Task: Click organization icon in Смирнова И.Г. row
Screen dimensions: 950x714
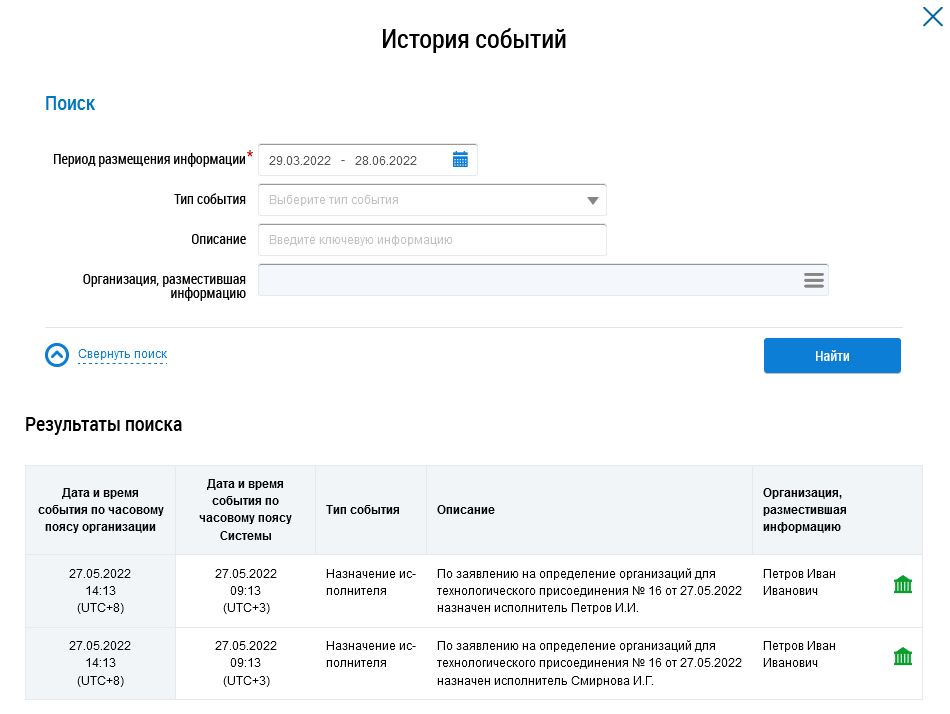Action: point(903,657)
